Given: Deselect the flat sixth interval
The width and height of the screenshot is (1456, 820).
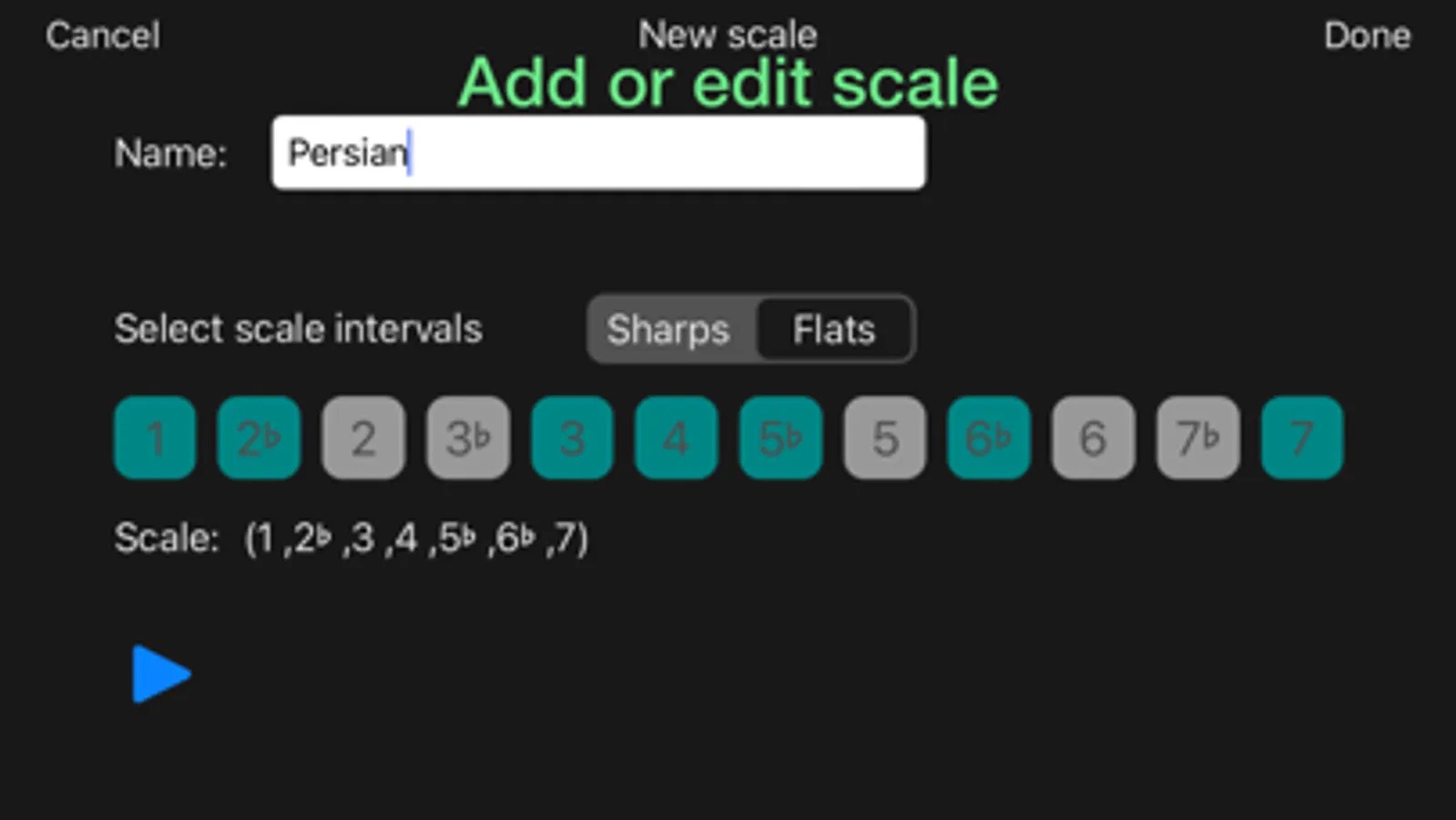Looking at the screenshot, I should [989, 437].
